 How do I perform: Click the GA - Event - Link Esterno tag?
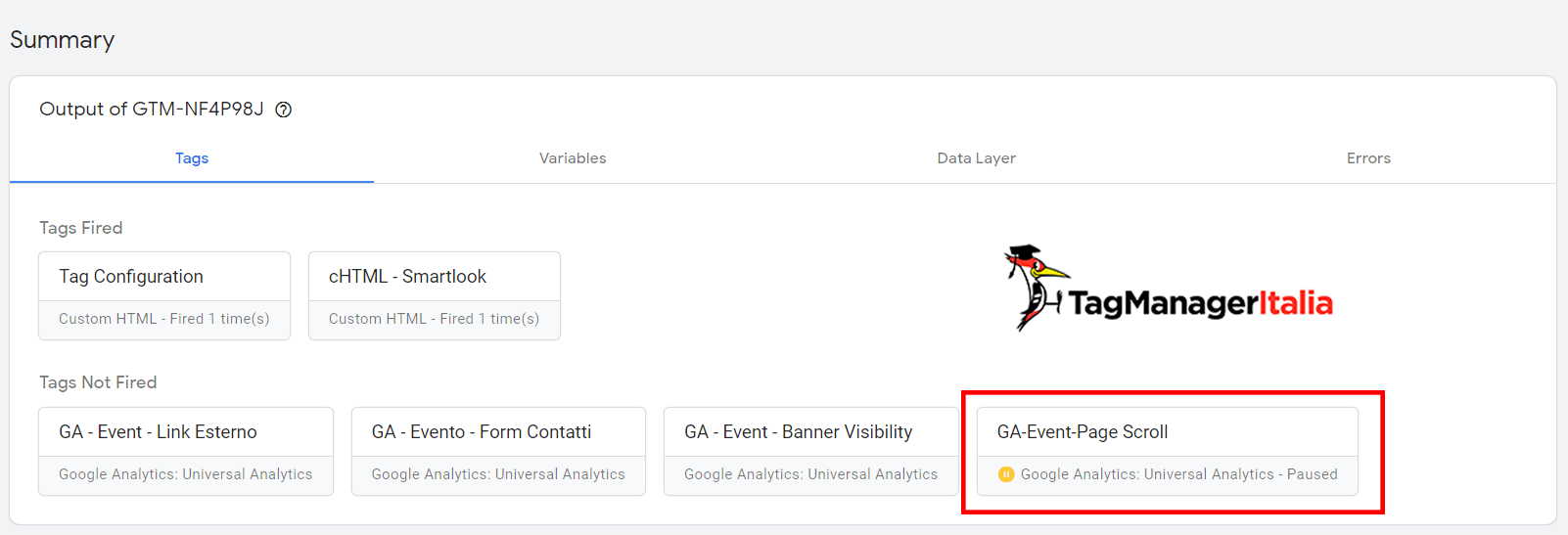tap(186, 452)
